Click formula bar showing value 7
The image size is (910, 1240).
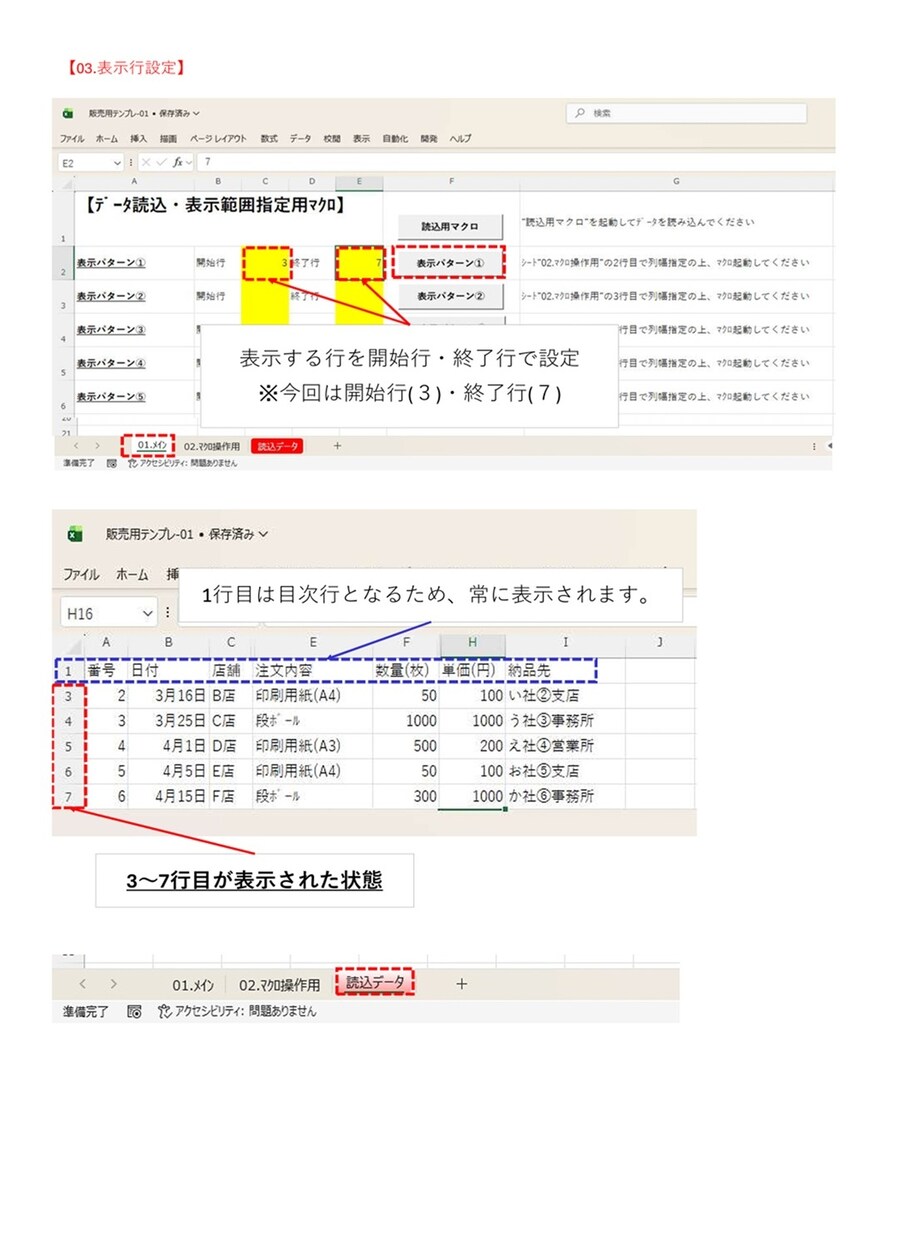(x=515, y=161)
